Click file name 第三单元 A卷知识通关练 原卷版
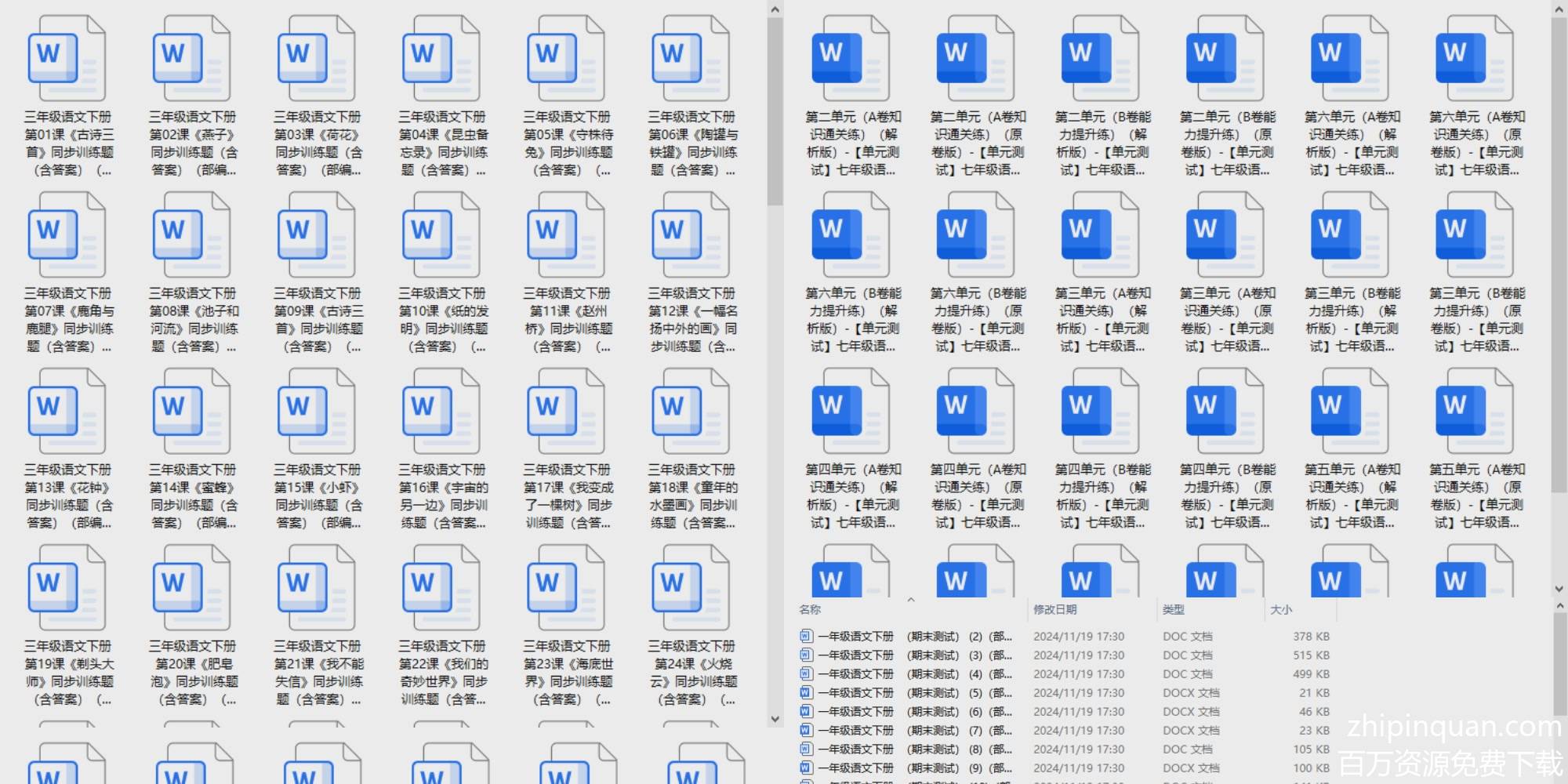The image size is (1568, 784). pyautogui.click(x=1227, y=320)
